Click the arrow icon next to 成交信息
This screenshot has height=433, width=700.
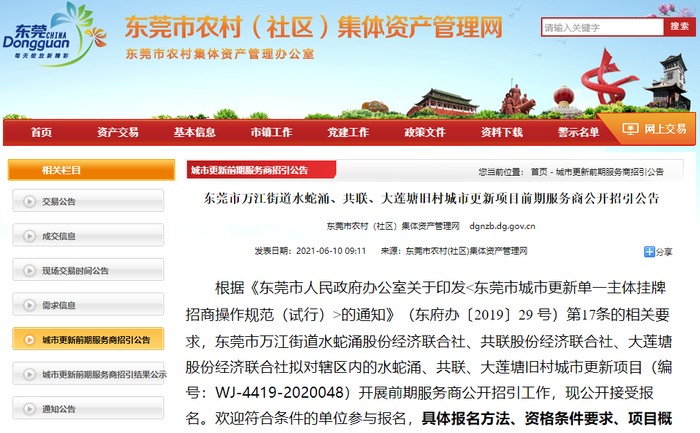[29, 236]
